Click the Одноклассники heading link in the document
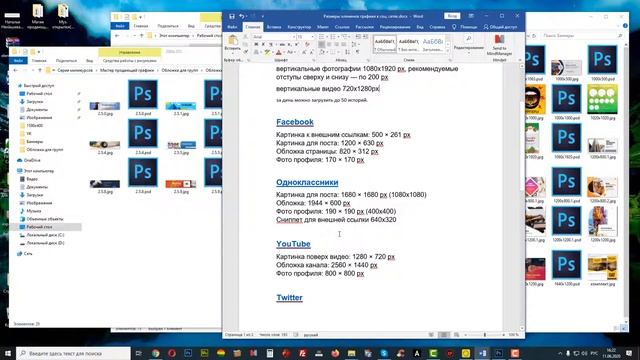Viewport: 640px width, 360px height. click(x=307, y=182)
